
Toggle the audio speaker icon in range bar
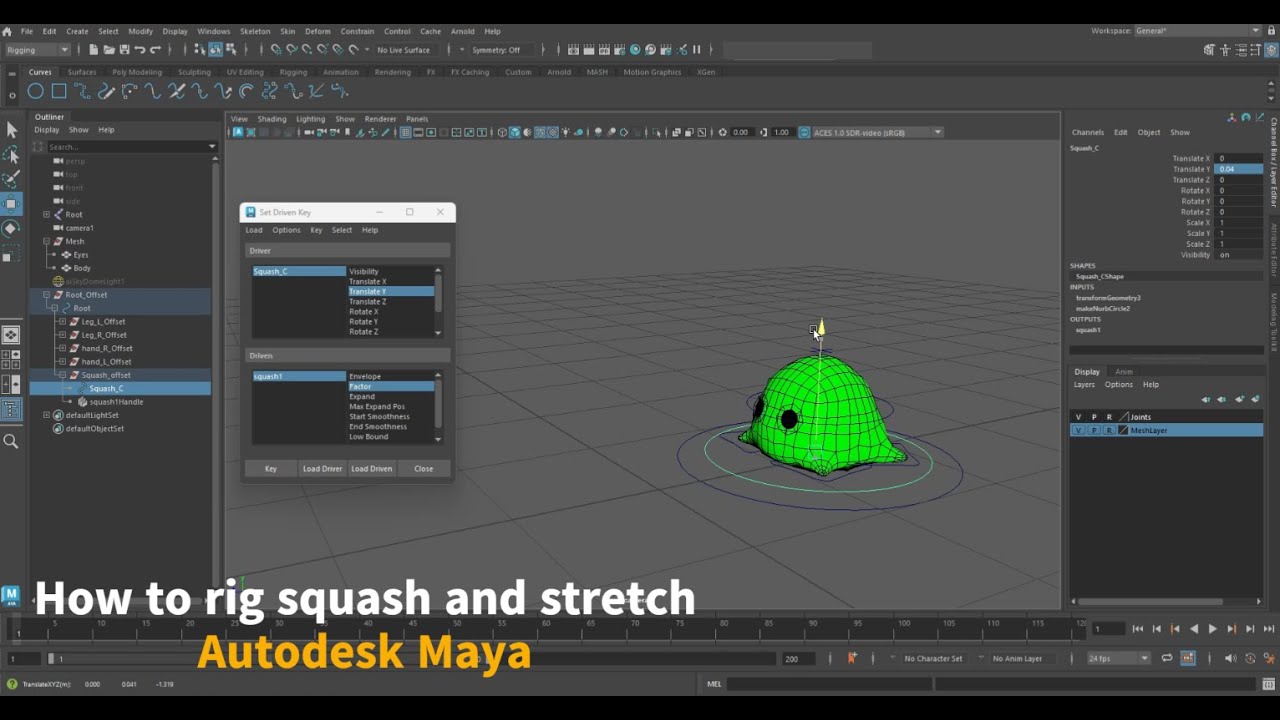(x=1229, y=658)
